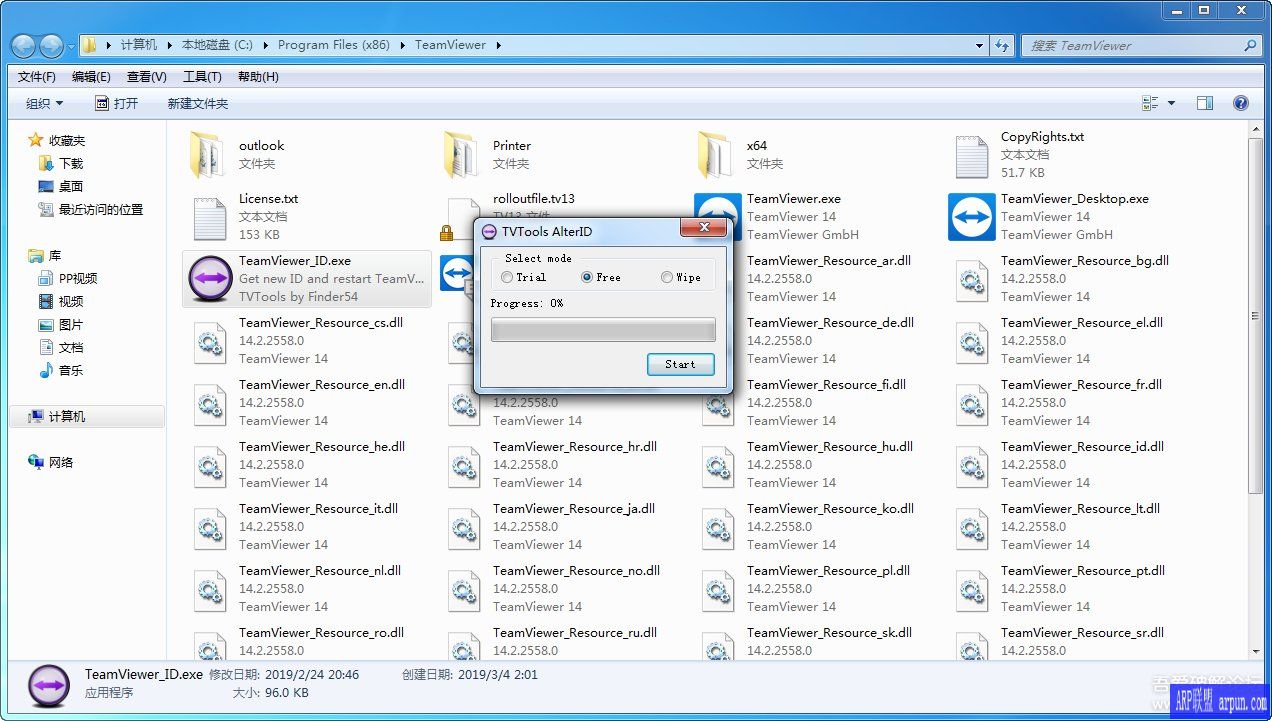Viewport: 1272px width, 721px height.
Task: Launch TeamViewer_Desktop.exe via its icon
Action: 971,217
